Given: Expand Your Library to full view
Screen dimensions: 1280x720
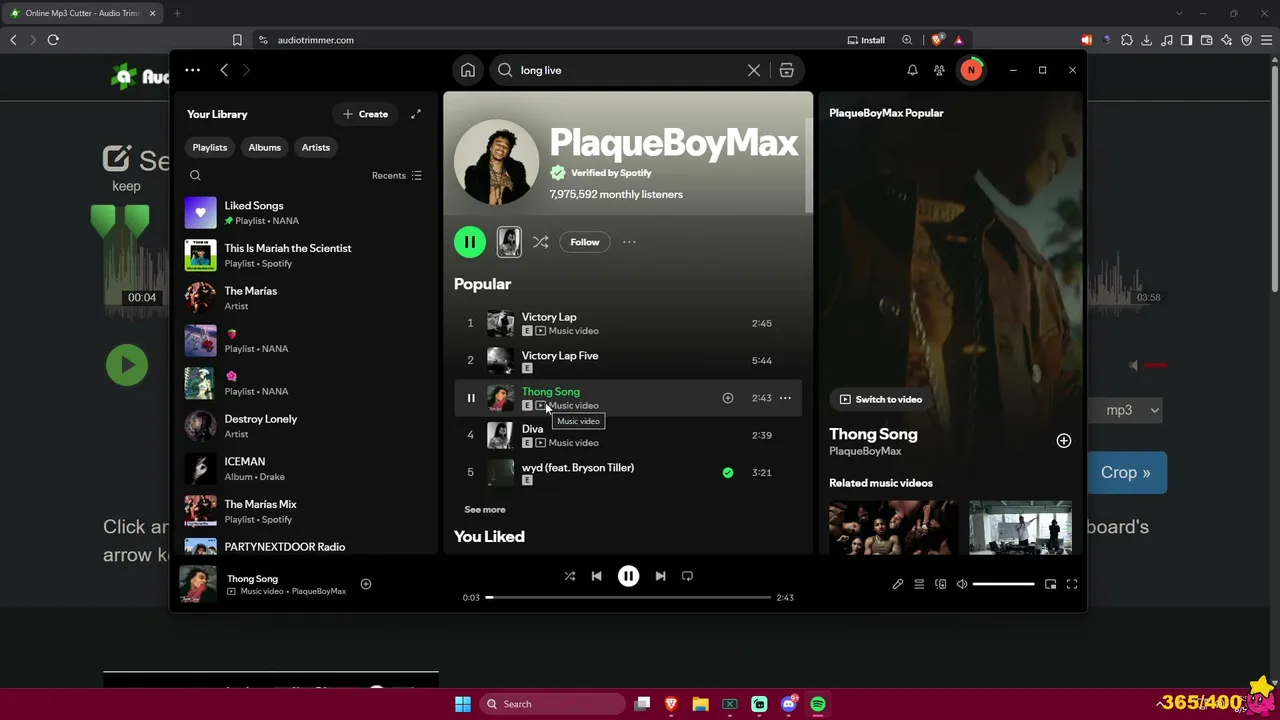Looking at the screenshot, I should pyautogui.click(x=416, y=114).
